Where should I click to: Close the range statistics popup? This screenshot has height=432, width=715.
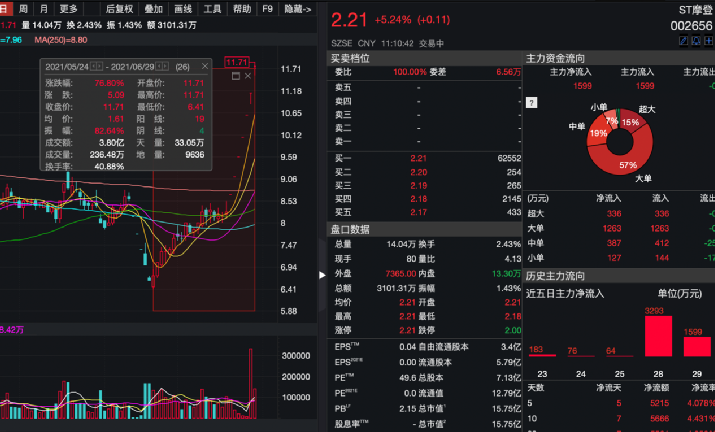(x=205, y=67)
